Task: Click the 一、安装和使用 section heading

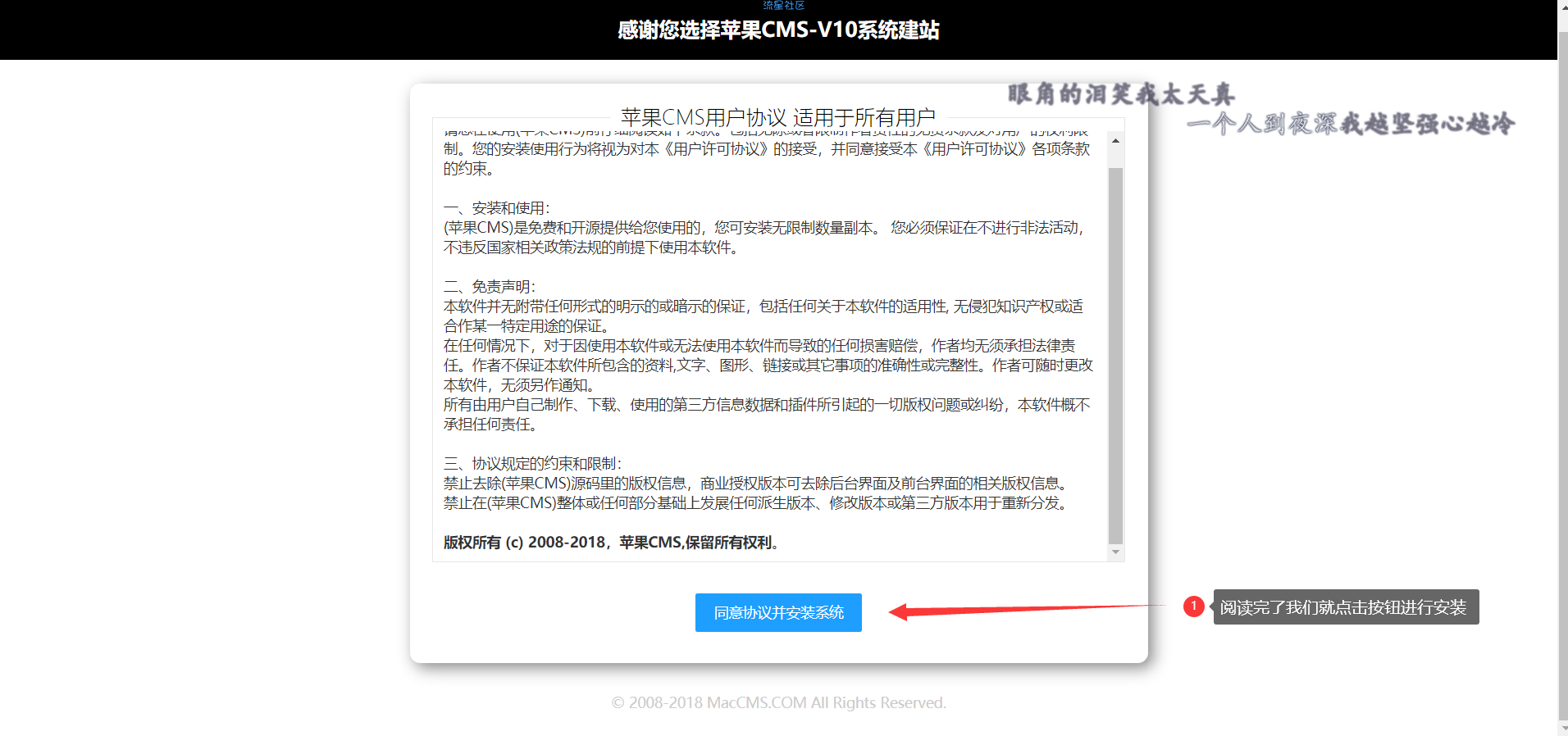Action: (x=497, y=208)
